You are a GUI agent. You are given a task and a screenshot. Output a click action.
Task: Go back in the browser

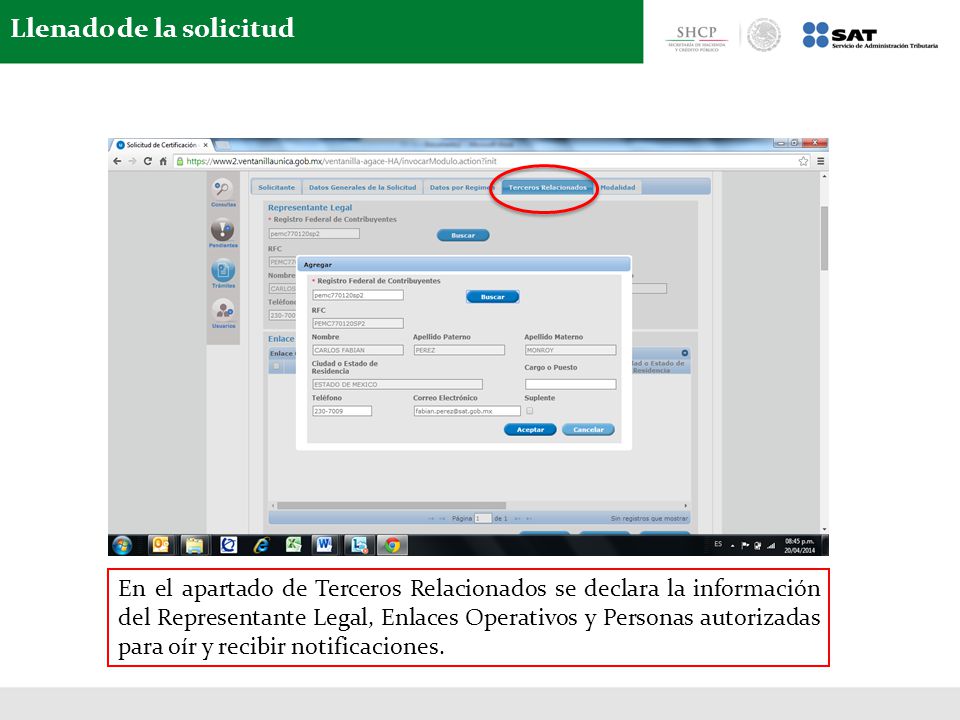pyautogui.click(x=117, y=161)
